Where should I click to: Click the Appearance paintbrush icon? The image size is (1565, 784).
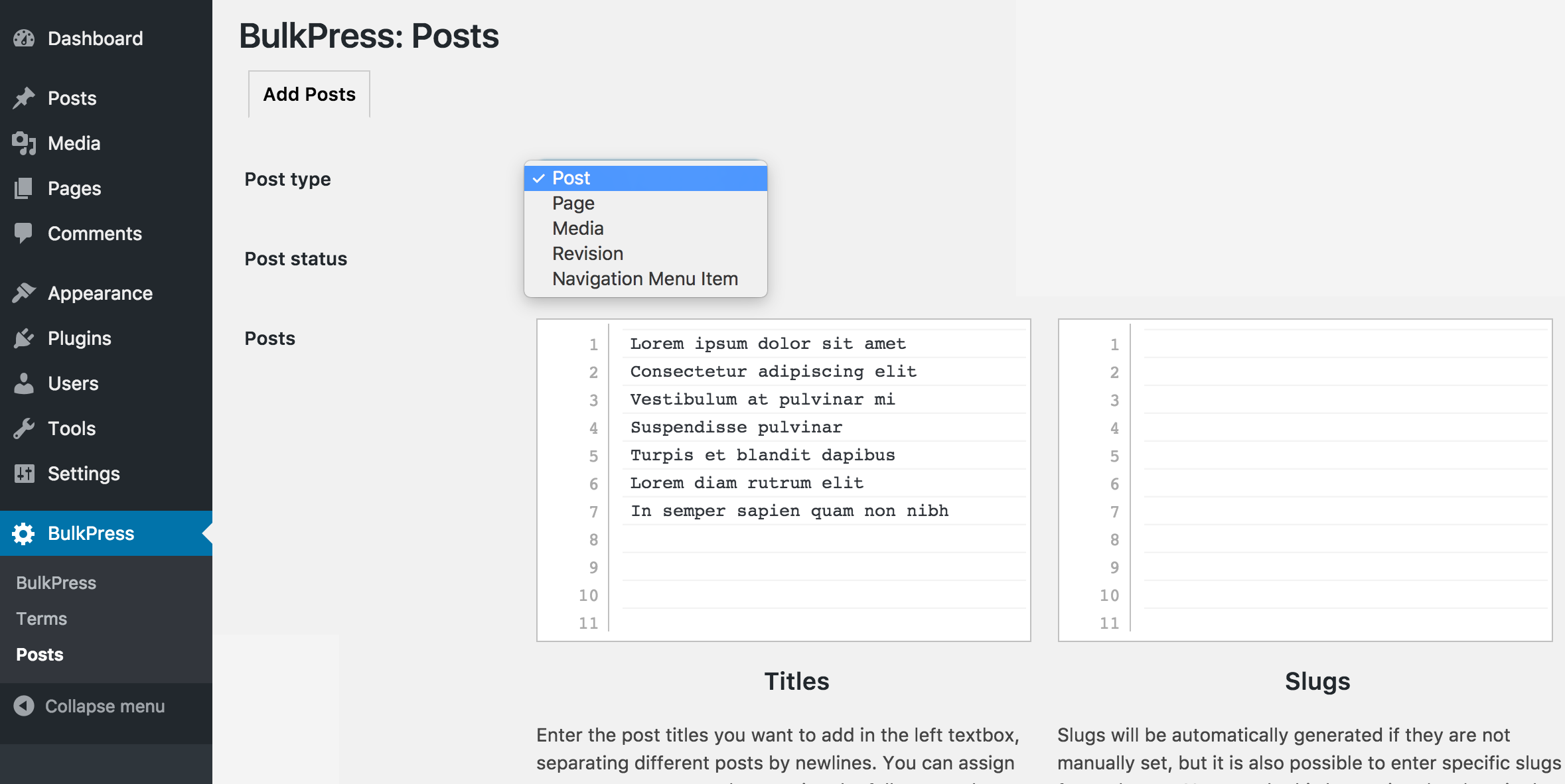pos(24,293)
